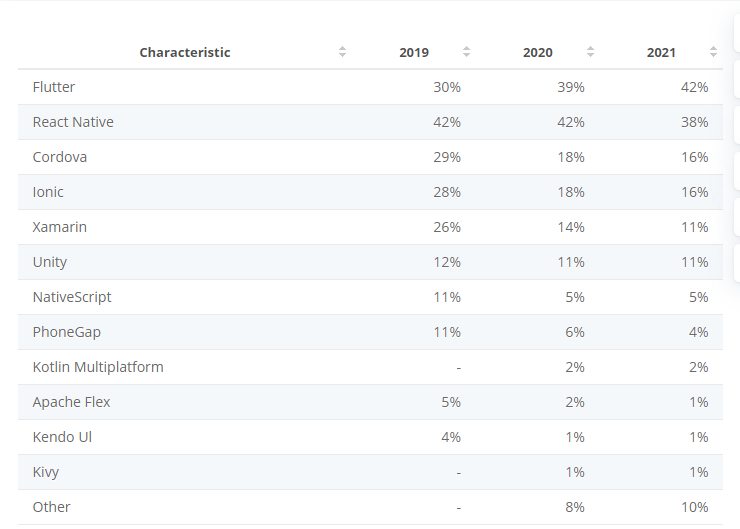Sort table by Characteristic column arrows
The image size is (740, 529).
(343, 52)
